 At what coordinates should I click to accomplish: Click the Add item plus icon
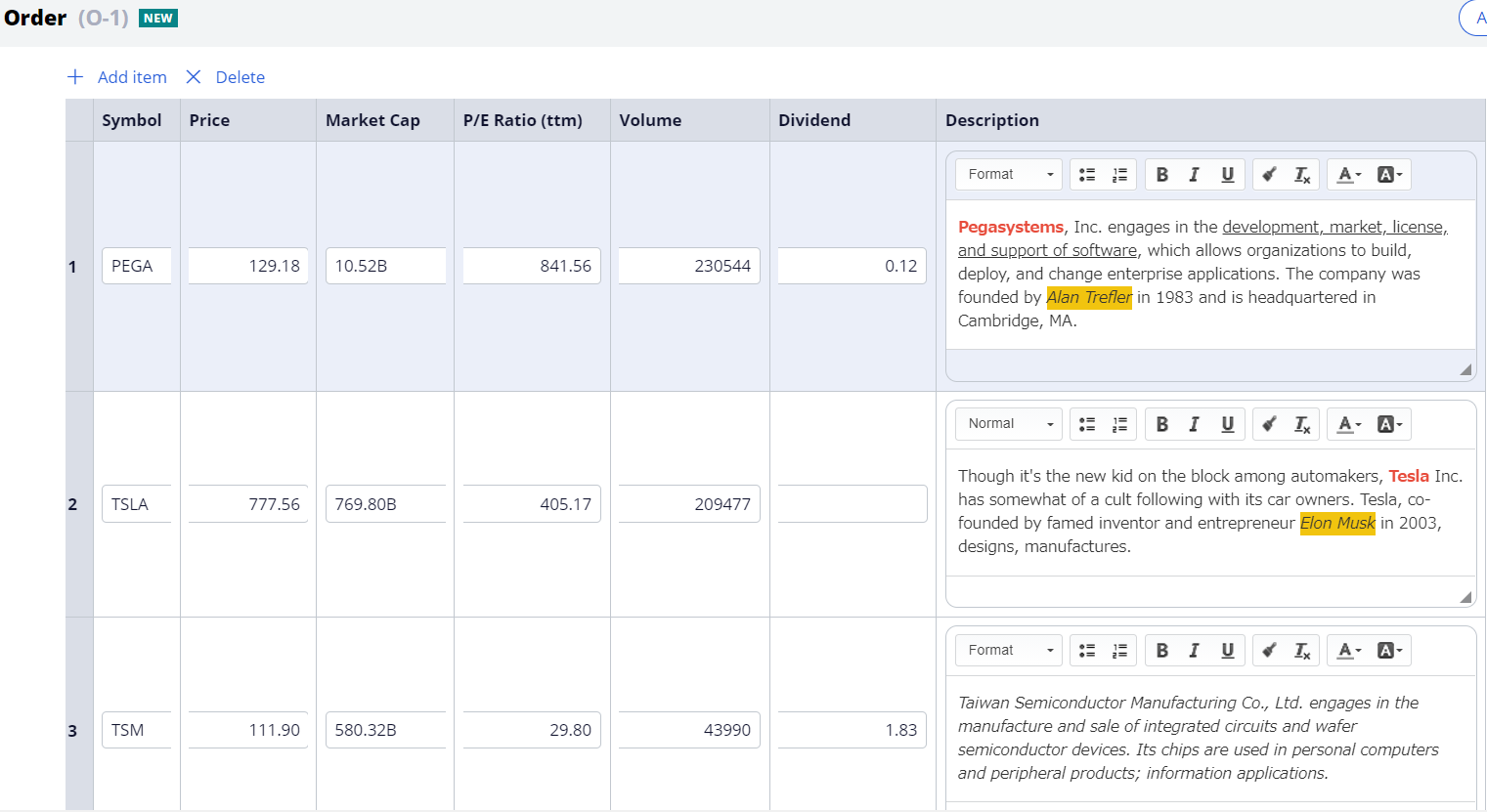coord(75,77)
